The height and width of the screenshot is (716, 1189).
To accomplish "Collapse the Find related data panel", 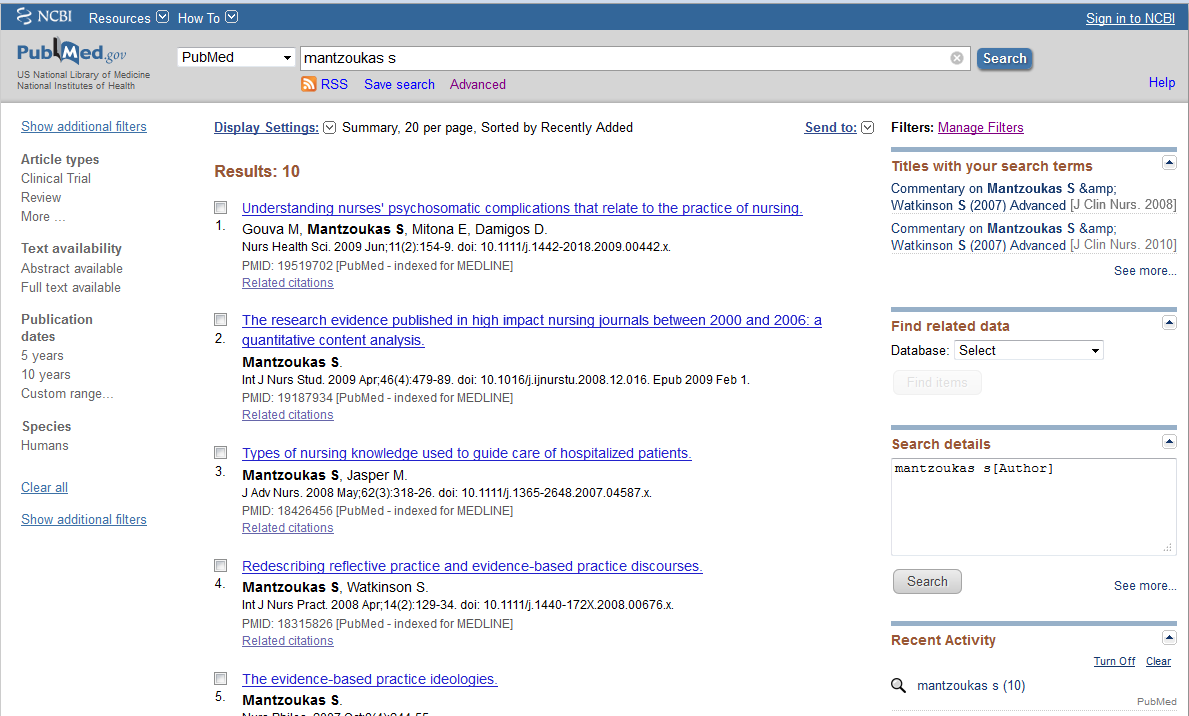I will point(1169,322).
